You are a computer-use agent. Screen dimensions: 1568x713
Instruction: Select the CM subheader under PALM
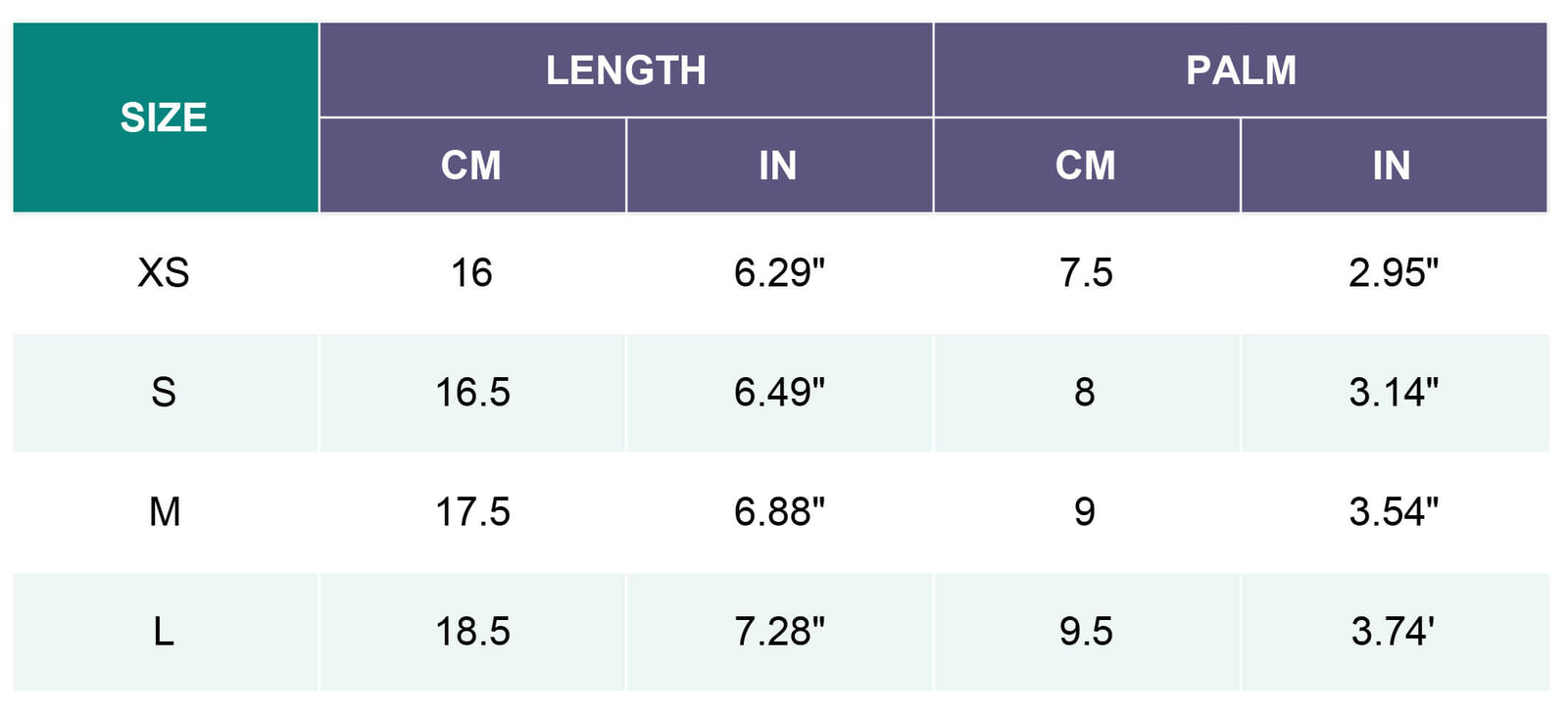coord(1086,166)
